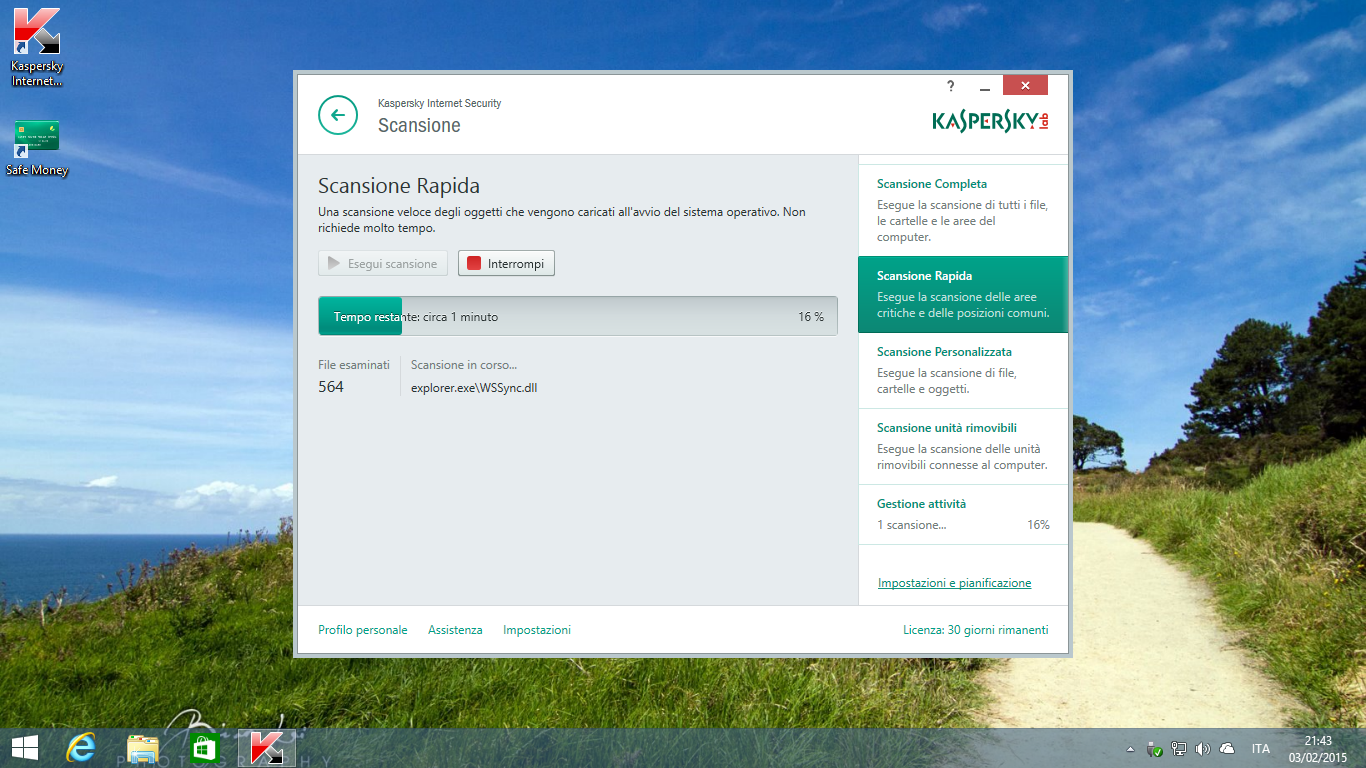Click Licenza: 30 giorni rimanenti
This screenshot has width=1366, height=768.
(x=975, y=630)
